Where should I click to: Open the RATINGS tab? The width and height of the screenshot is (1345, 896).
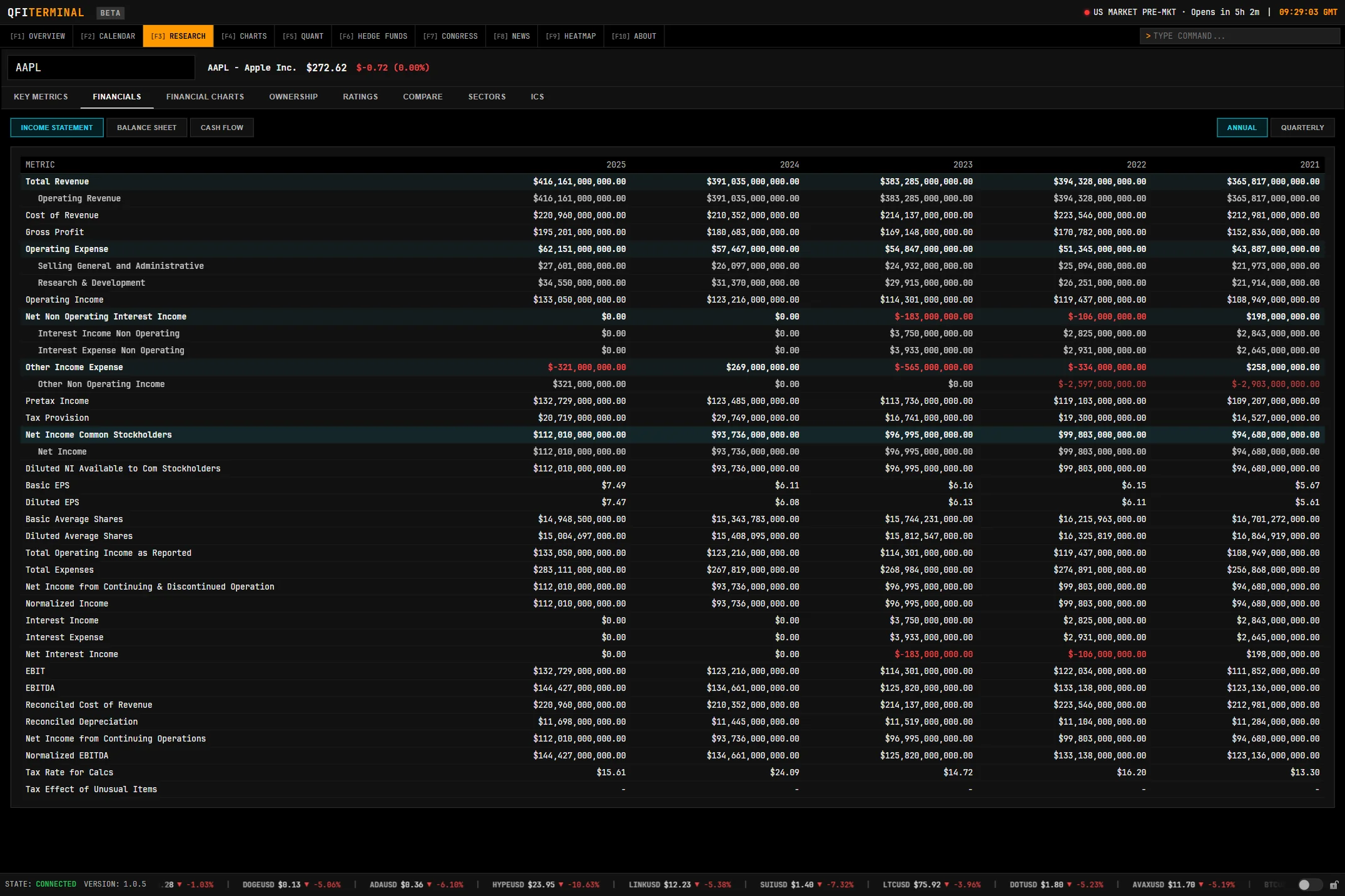(x=360, y=97)
